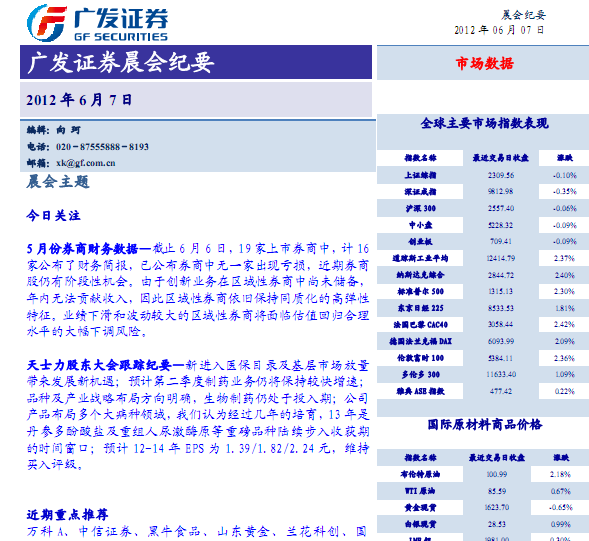This screenshot has height=541, width=589.
Task: Click the closing value 5228.32
Action: 501,225
